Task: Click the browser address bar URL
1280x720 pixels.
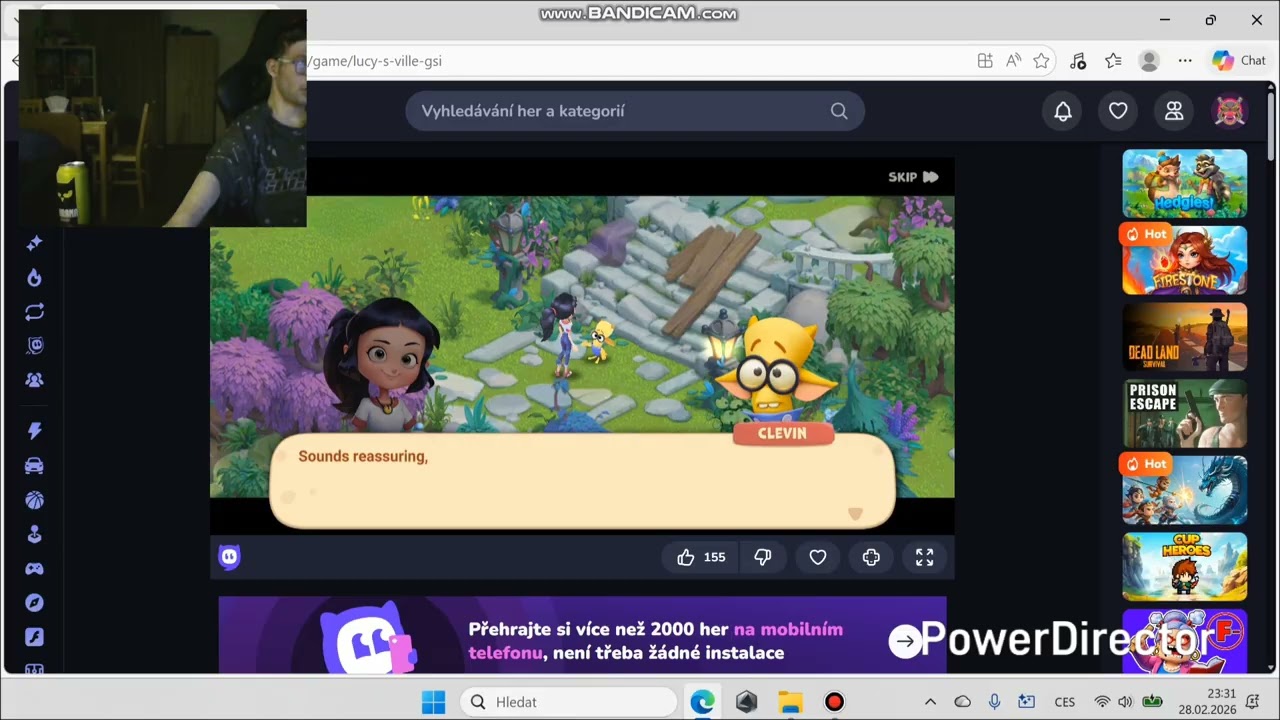Action: (374, 61)
